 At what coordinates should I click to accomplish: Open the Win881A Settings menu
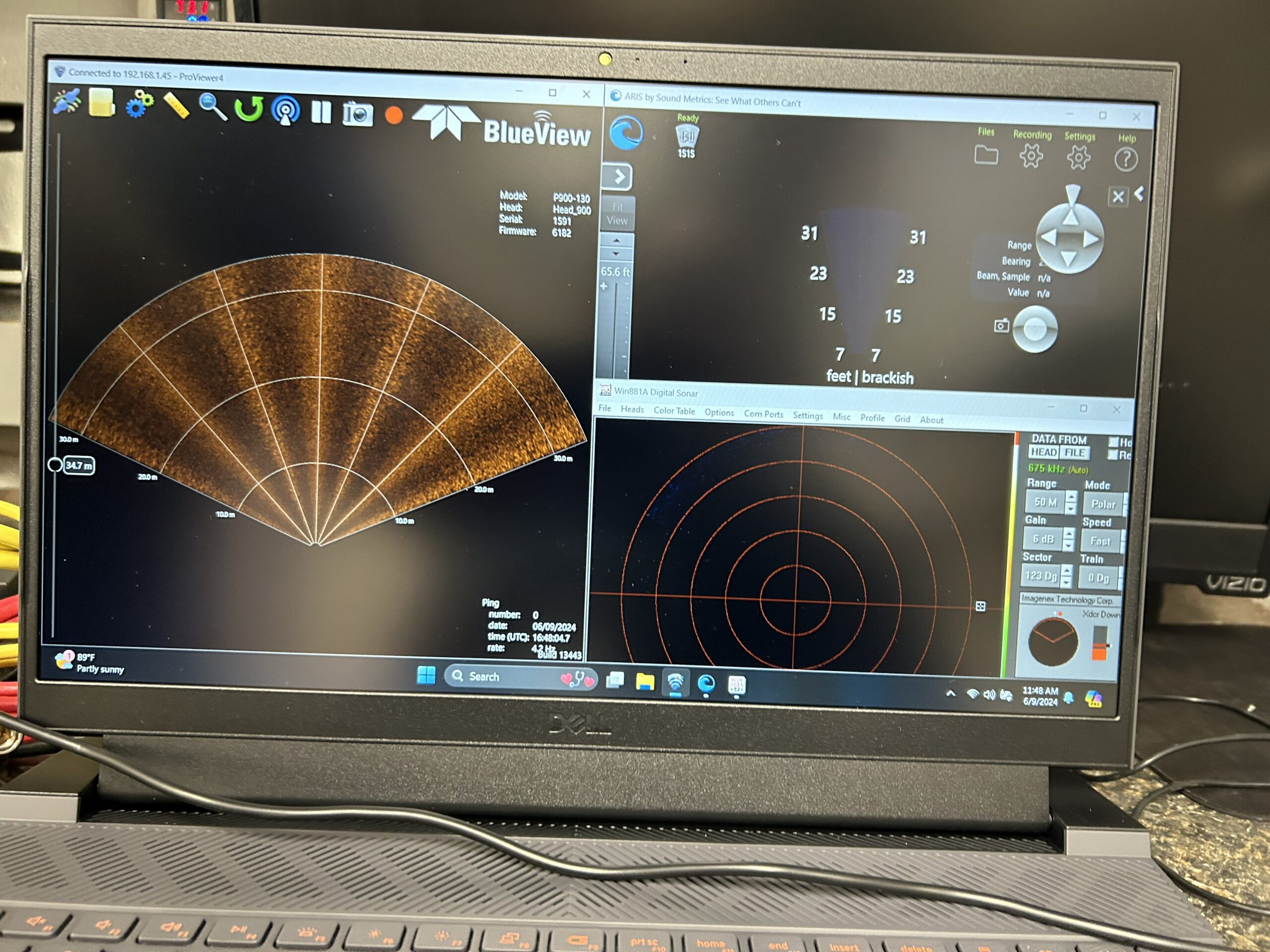[x=807, y=416]
